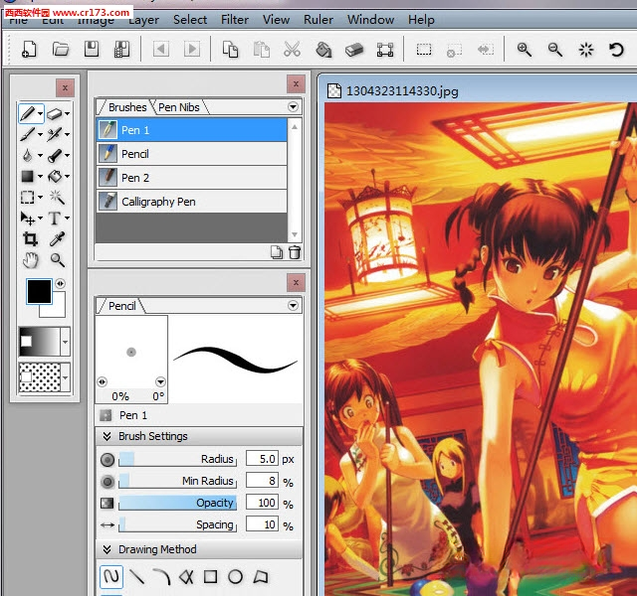This screenshot has width=637, height=596.
Task: Click the toolbar zoom out magnifier
Action: [555, 50]
